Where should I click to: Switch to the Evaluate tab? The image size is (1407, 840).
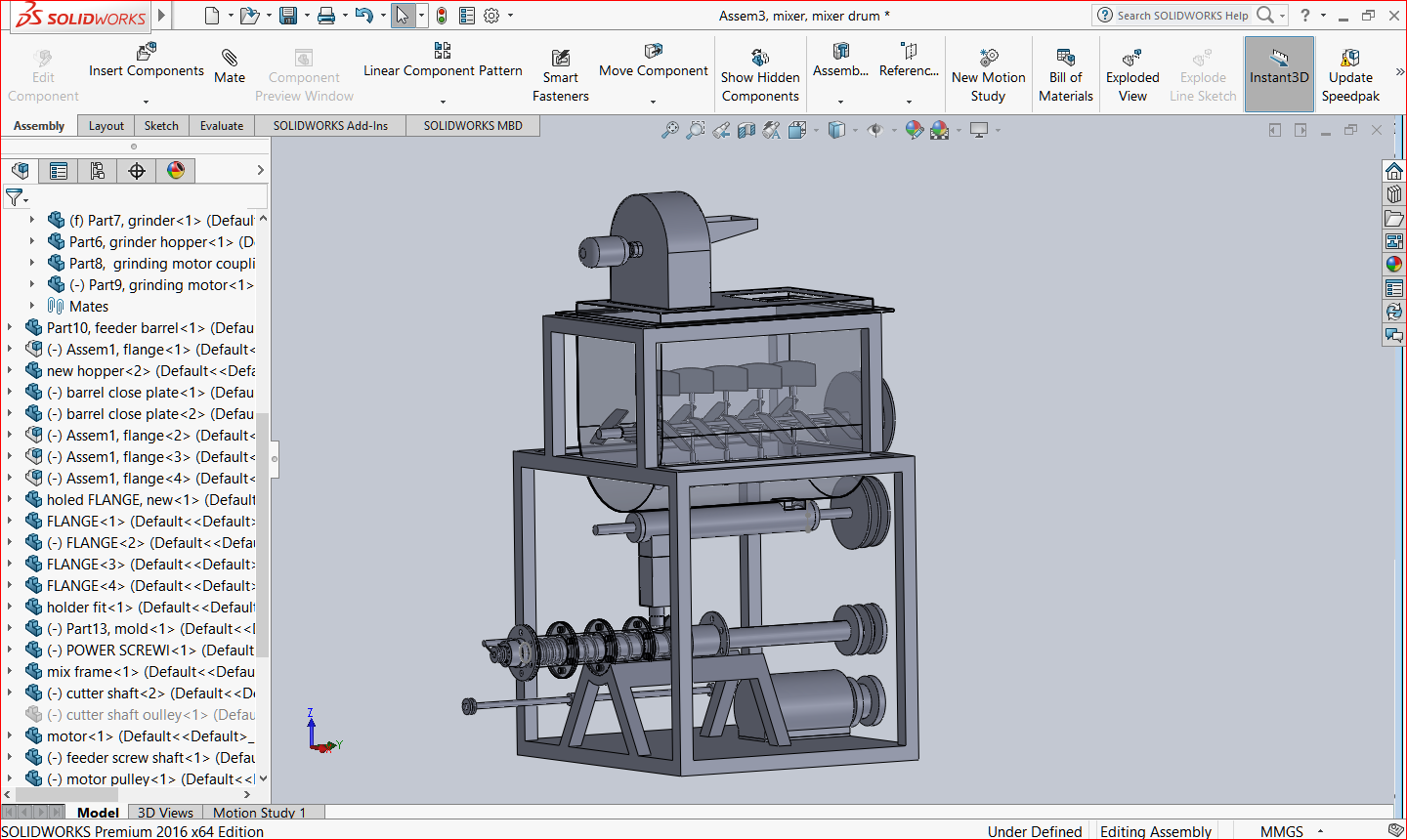[x=222, y=126]
